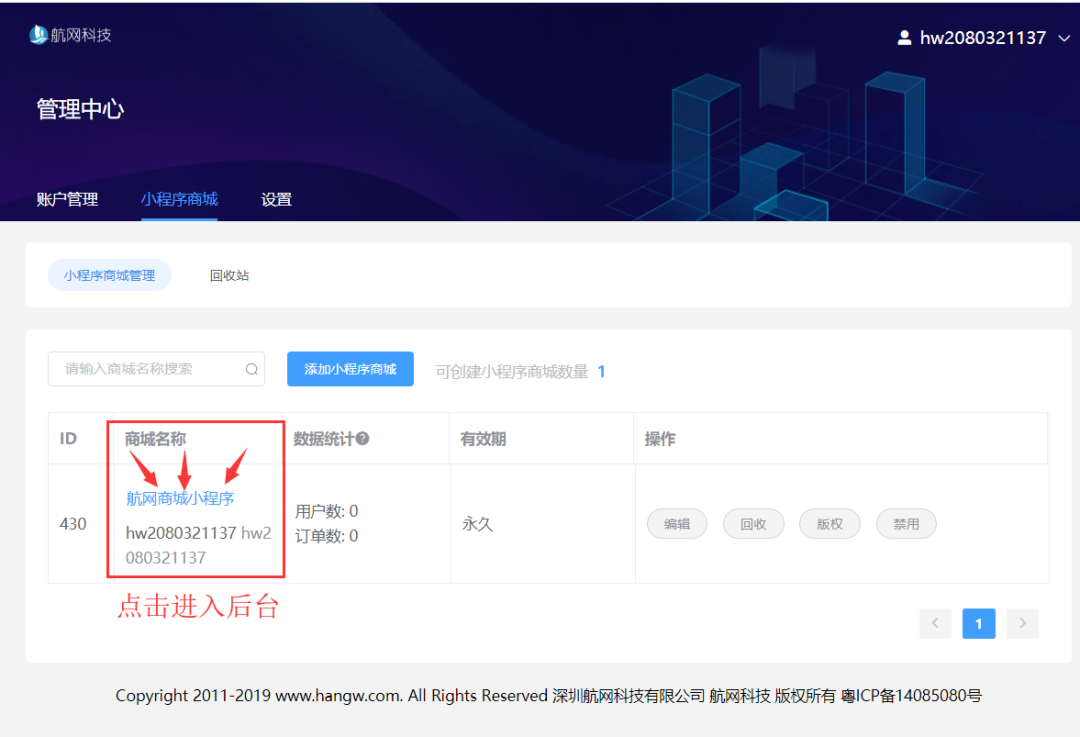Viewport: 1080px width, 737px height.
Task: Click www.hangw.com in the footer
Action: pos(338,696)
